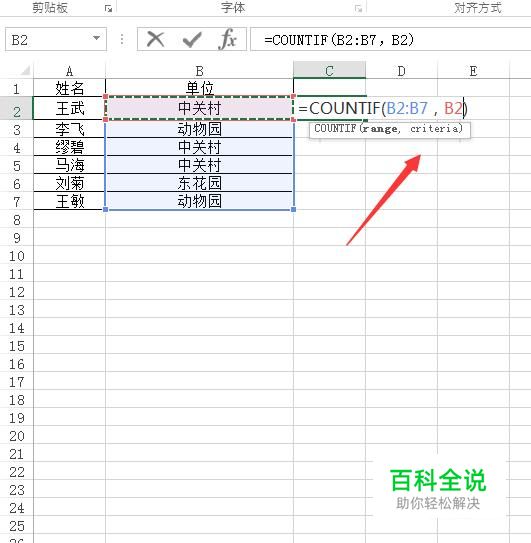531x543 pixels.
Task: Click 'criteria' in the COUNTIF tooltip
Action: (x=434, y=129)
